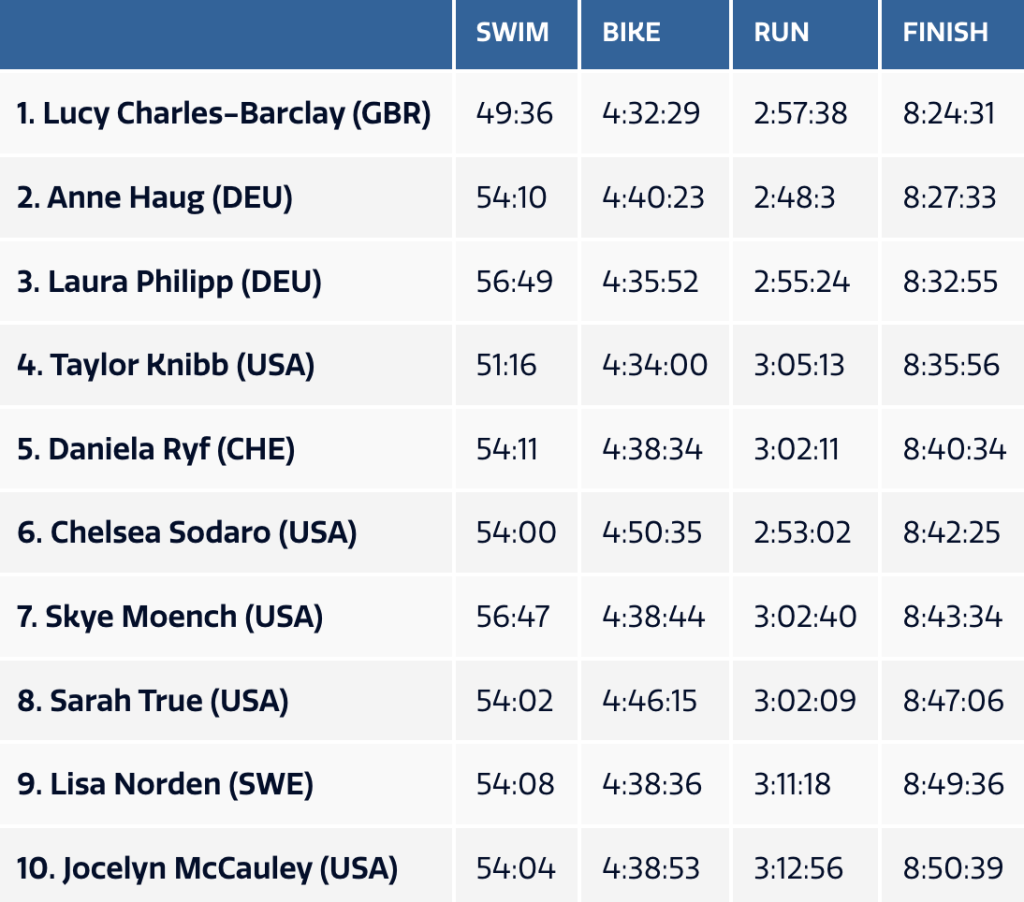This screenshot has height=902, width=1024.
Task: Select Daniela Ryf (CHE) entry
Action: [x=156, y=449]
